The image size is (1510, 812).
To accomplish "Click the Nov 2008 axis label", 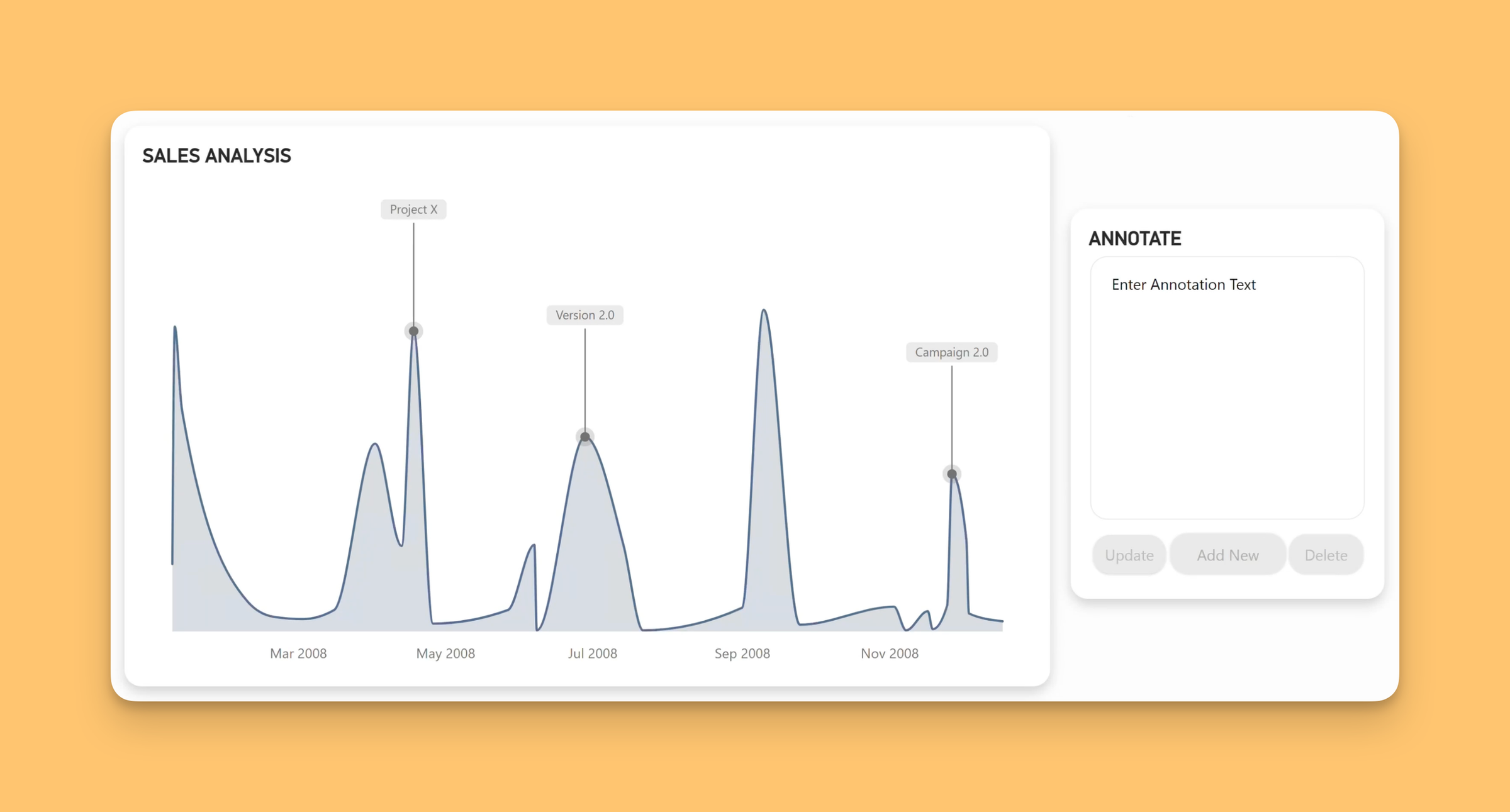I will pos(889,653).
